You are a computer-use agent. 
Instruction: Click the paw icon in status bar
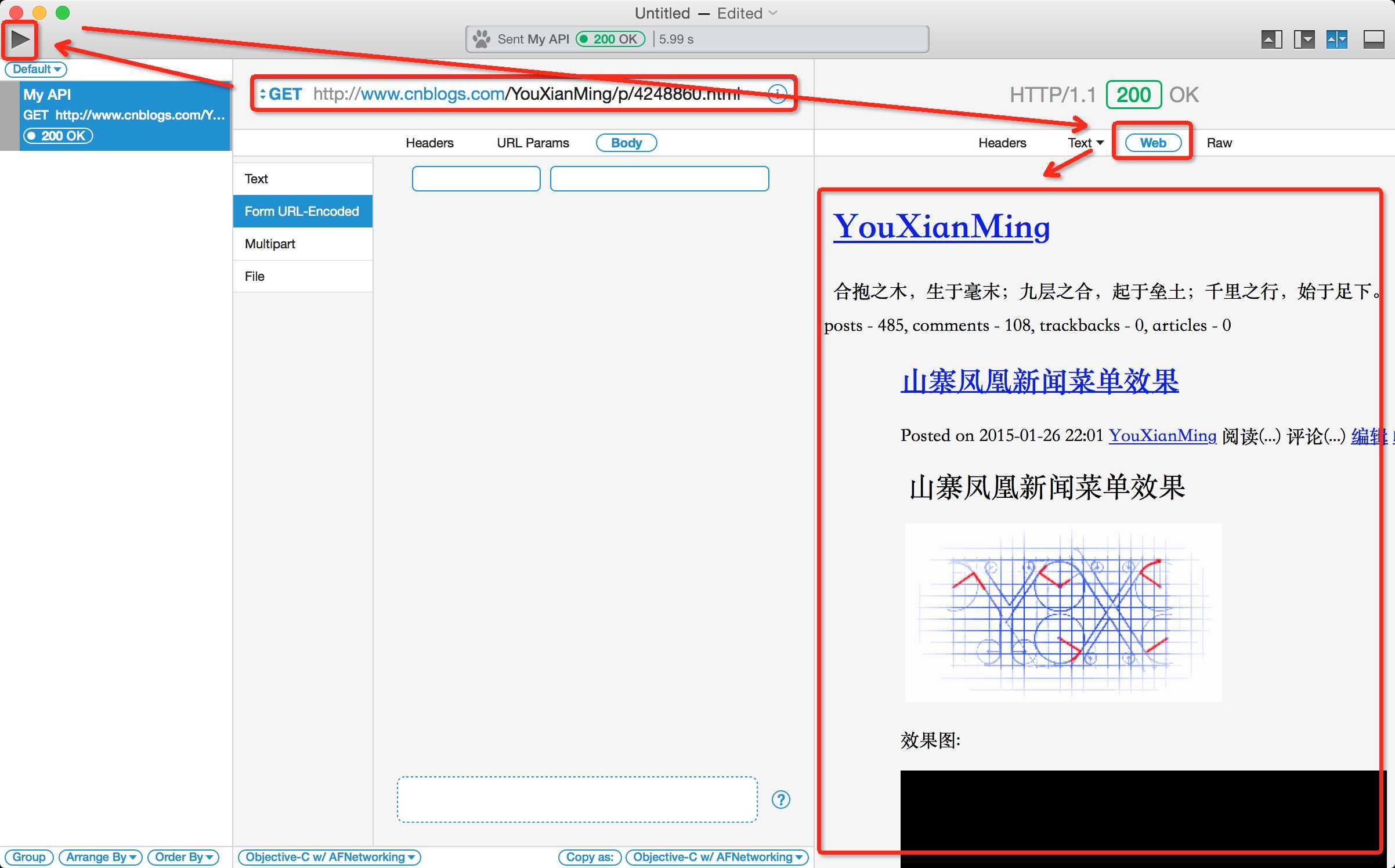coord(481,39)
